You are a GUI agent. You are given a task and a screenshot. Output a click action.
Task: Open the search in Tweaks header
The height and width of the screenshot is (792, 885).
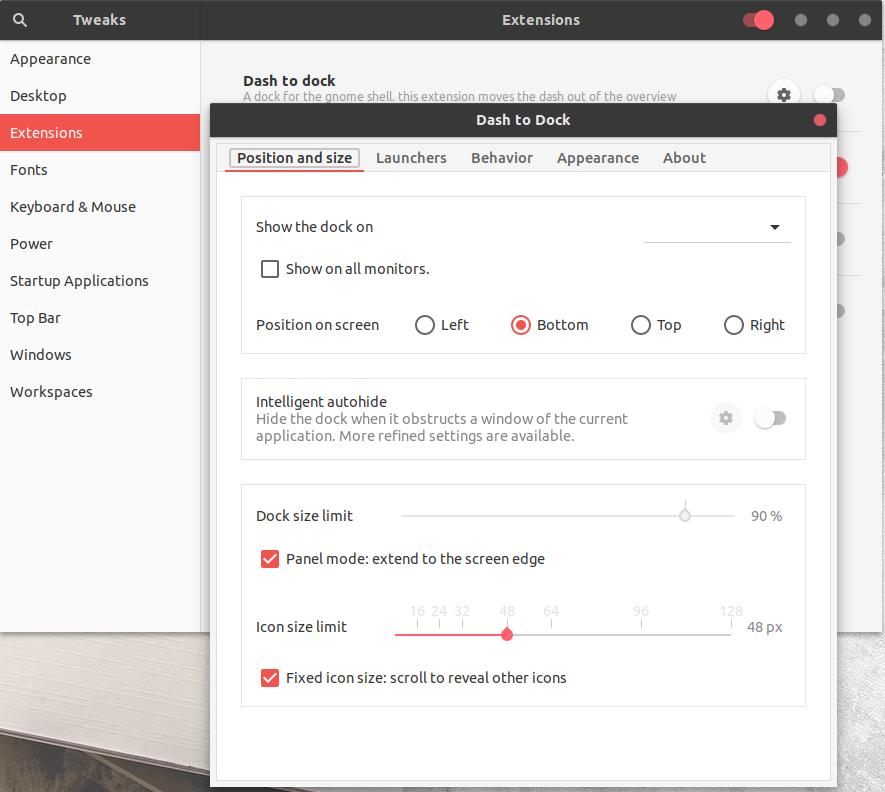point(20,20)
